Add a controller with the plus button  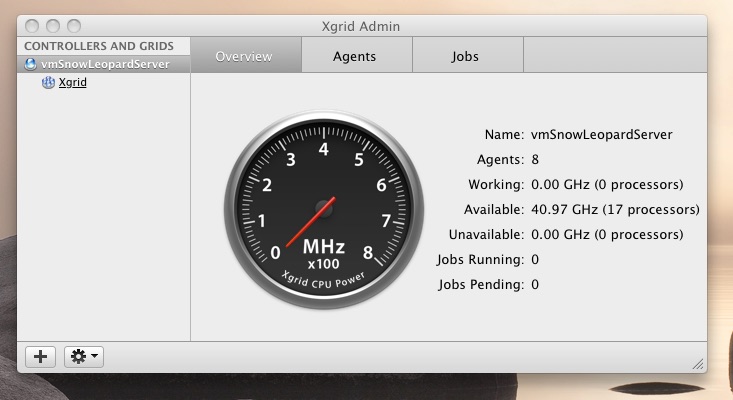click(41, 357)
